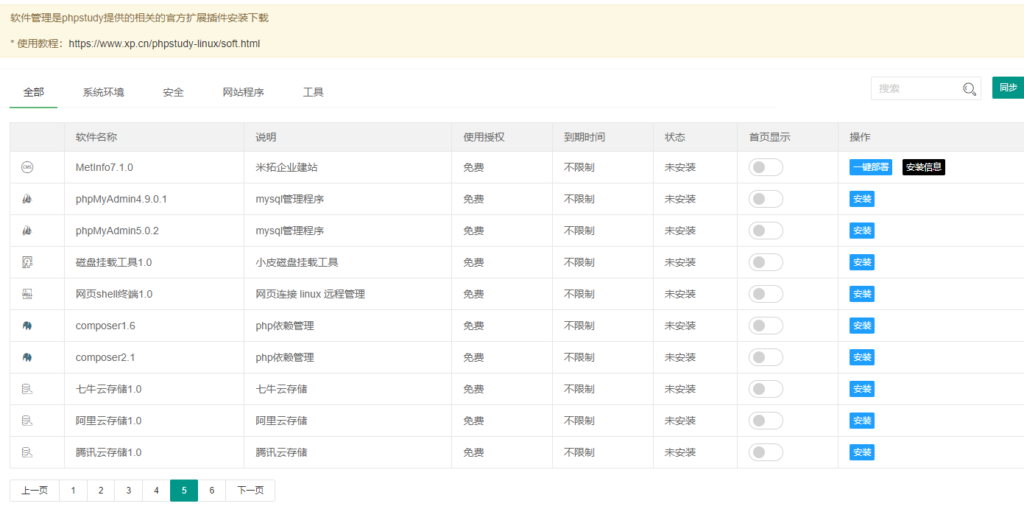The image size is (1024, 509).
Task: Open 安装信息 for MetInfo7.1.0
Action: click(923, 167)
